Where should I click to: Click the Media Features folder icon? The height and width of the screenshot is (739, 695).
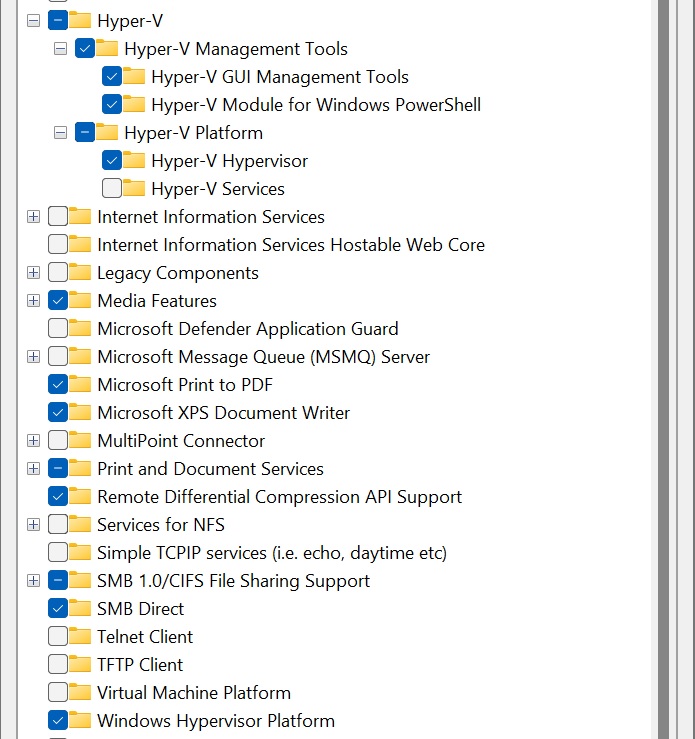(x=80, y=300)
